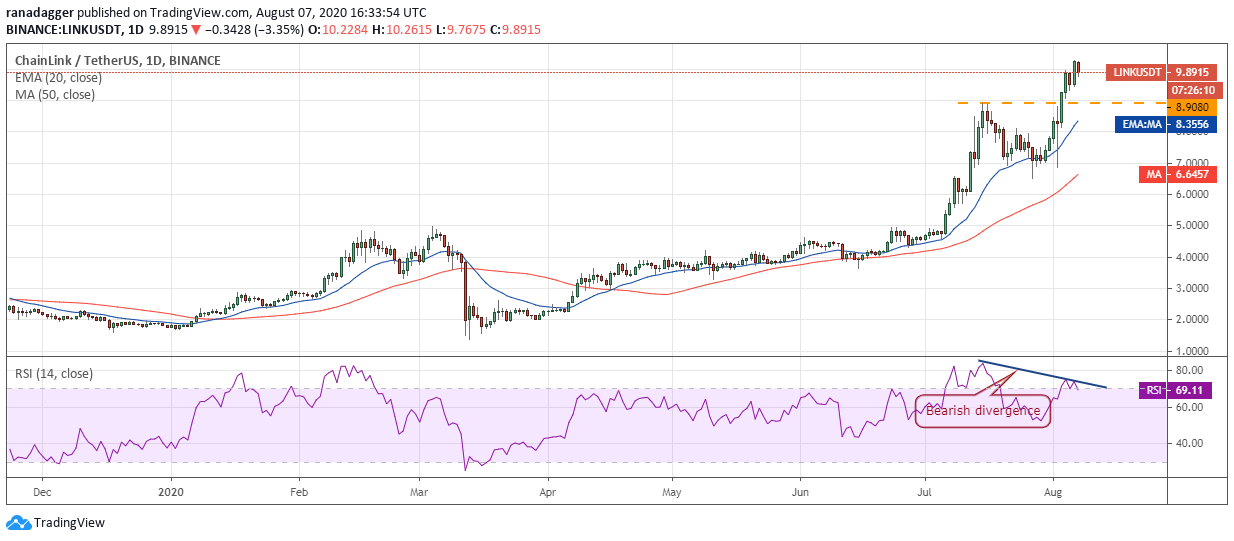Viewport: 1234px width, 541px height.
Task: Click the 4.0000 price axis label
Action: pos(1193,257)
